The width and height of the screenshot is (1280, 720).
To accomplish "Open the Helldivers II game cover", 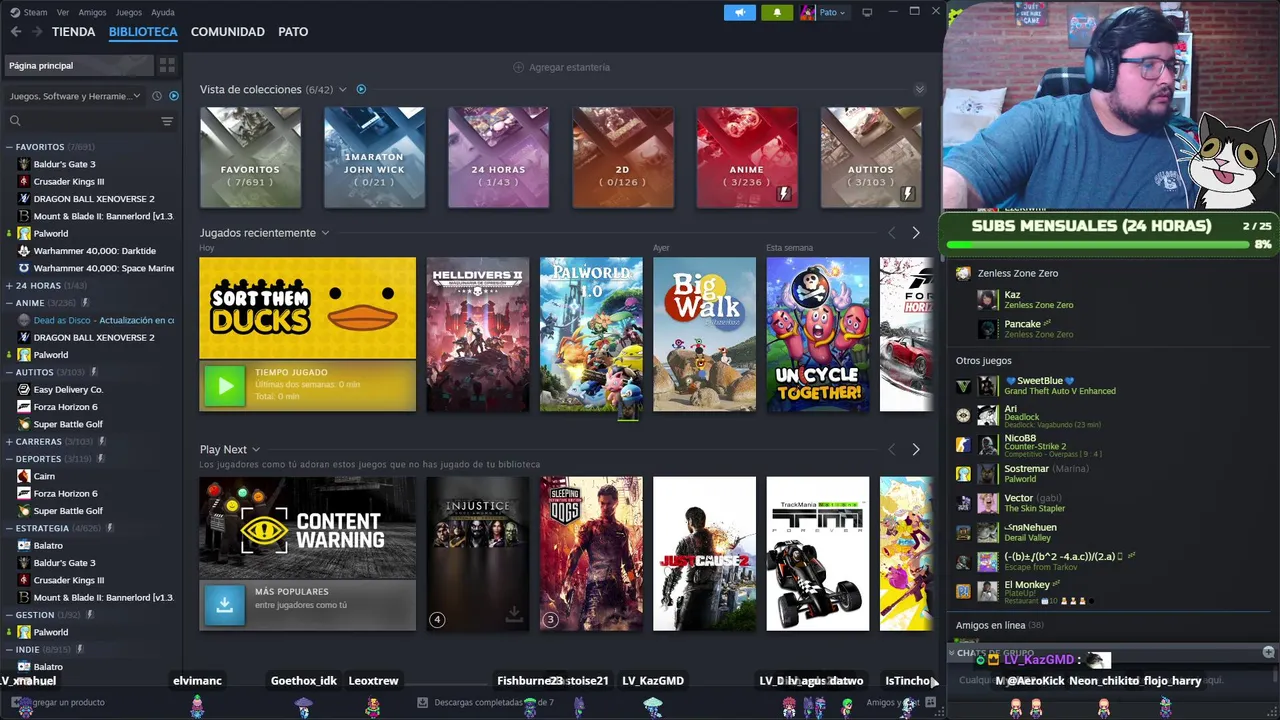I will tap(478, 334).
